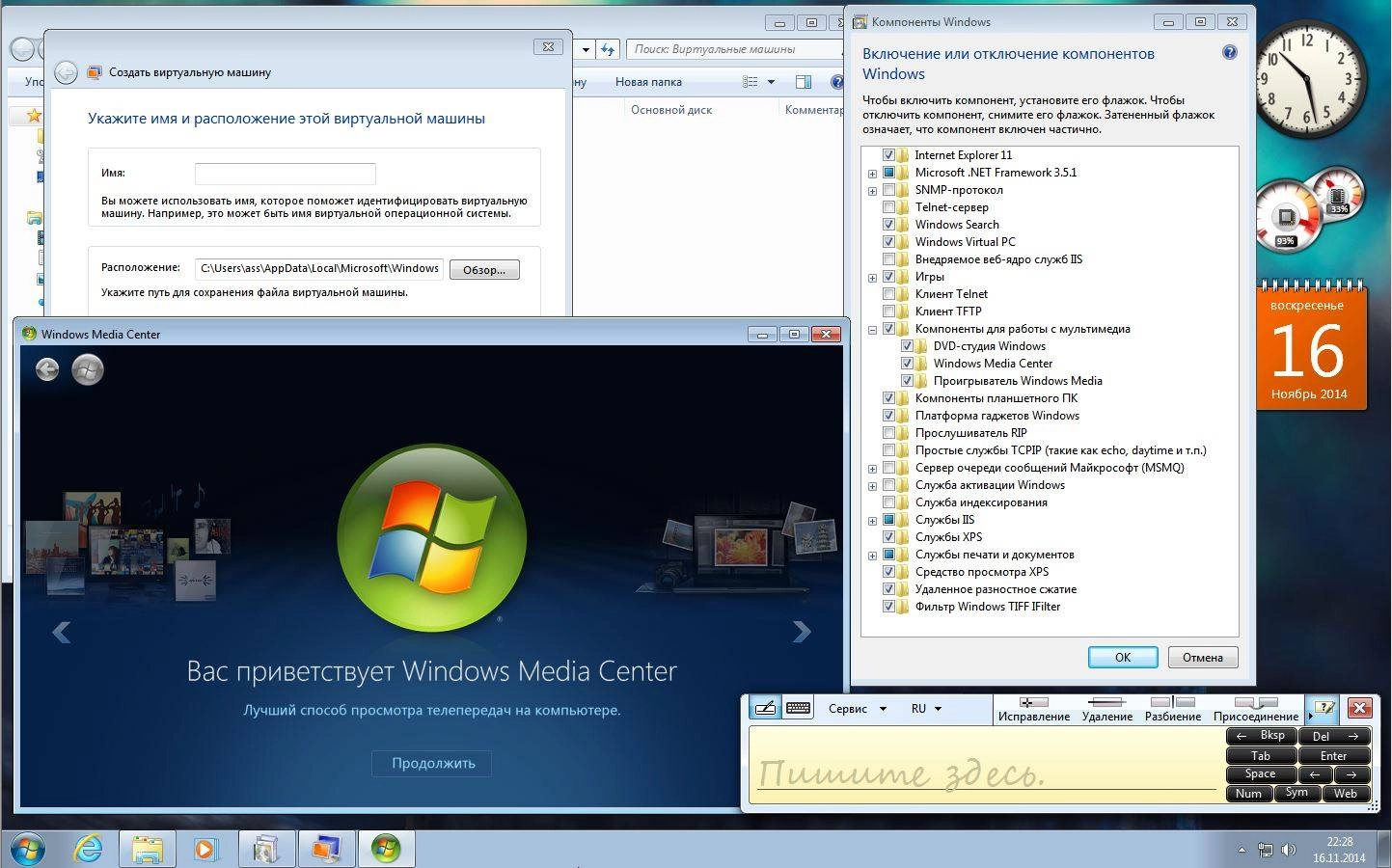Expand Игры tree node
Viewport: 1392px width, 868px height.
pyautogui.click(x=872, y=278)
